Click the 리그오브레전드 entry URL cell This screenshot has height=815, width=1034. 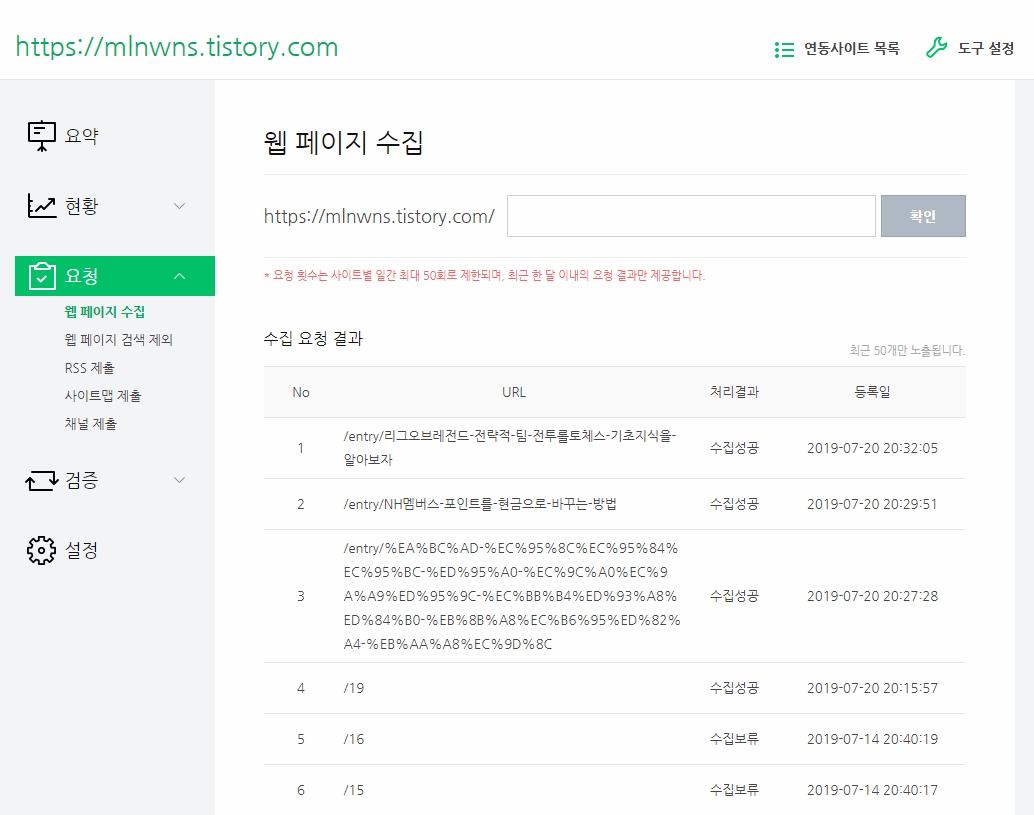[510, 448]
